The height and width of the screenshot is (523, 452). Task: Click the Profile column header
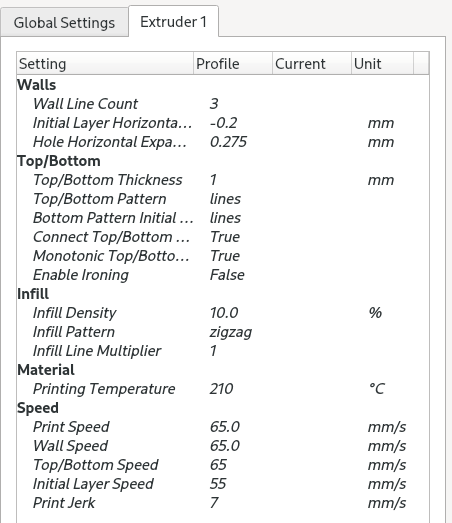pos(233,64)
